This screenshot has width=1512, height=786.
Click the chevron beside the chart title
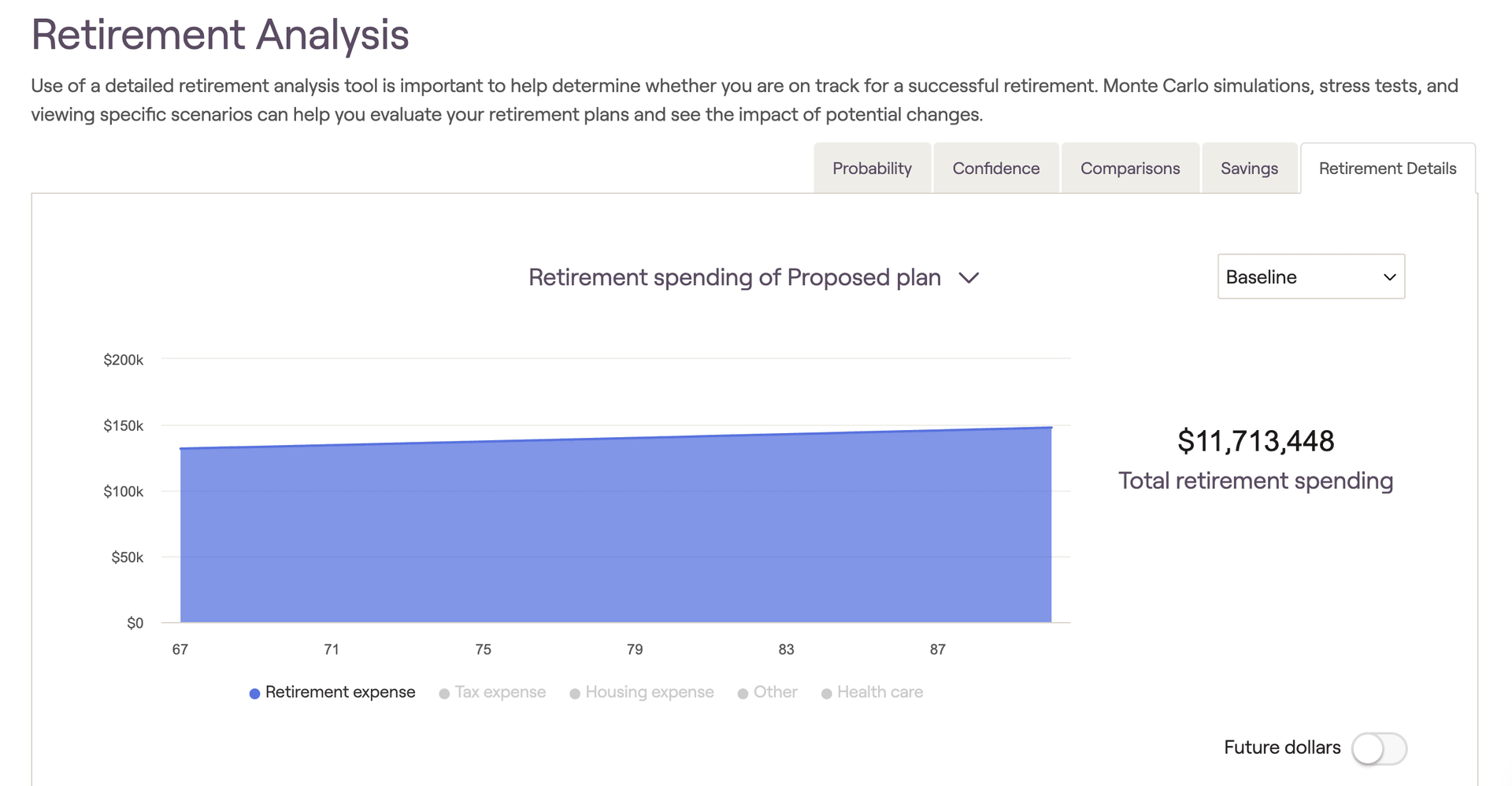969,278
